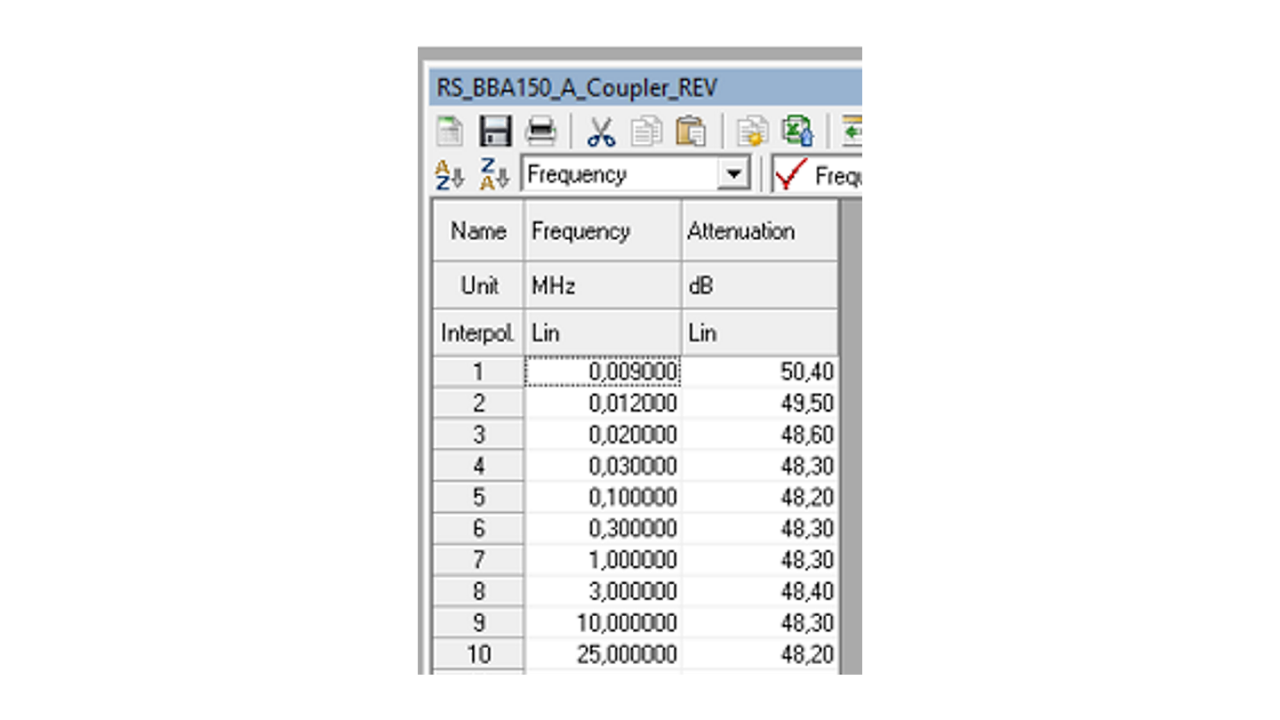Screen dimensions: 1280x720
Task: Click the Lin interpolation cell under Frequency
Action: click(602, 333)
